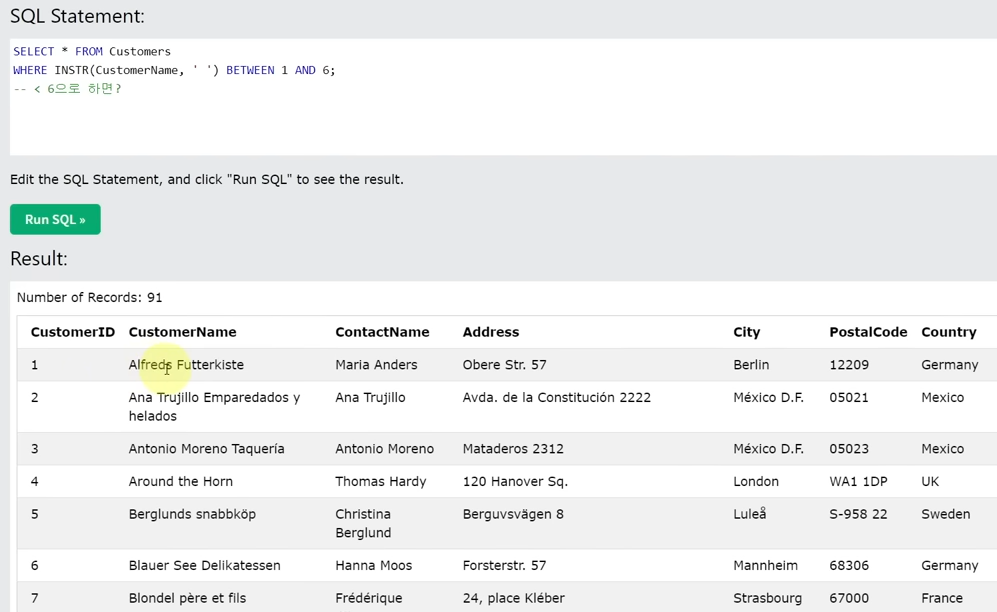Click the Around the Horn cell
The width and height of the screenshot is (997, 612).
coord(181,481)
